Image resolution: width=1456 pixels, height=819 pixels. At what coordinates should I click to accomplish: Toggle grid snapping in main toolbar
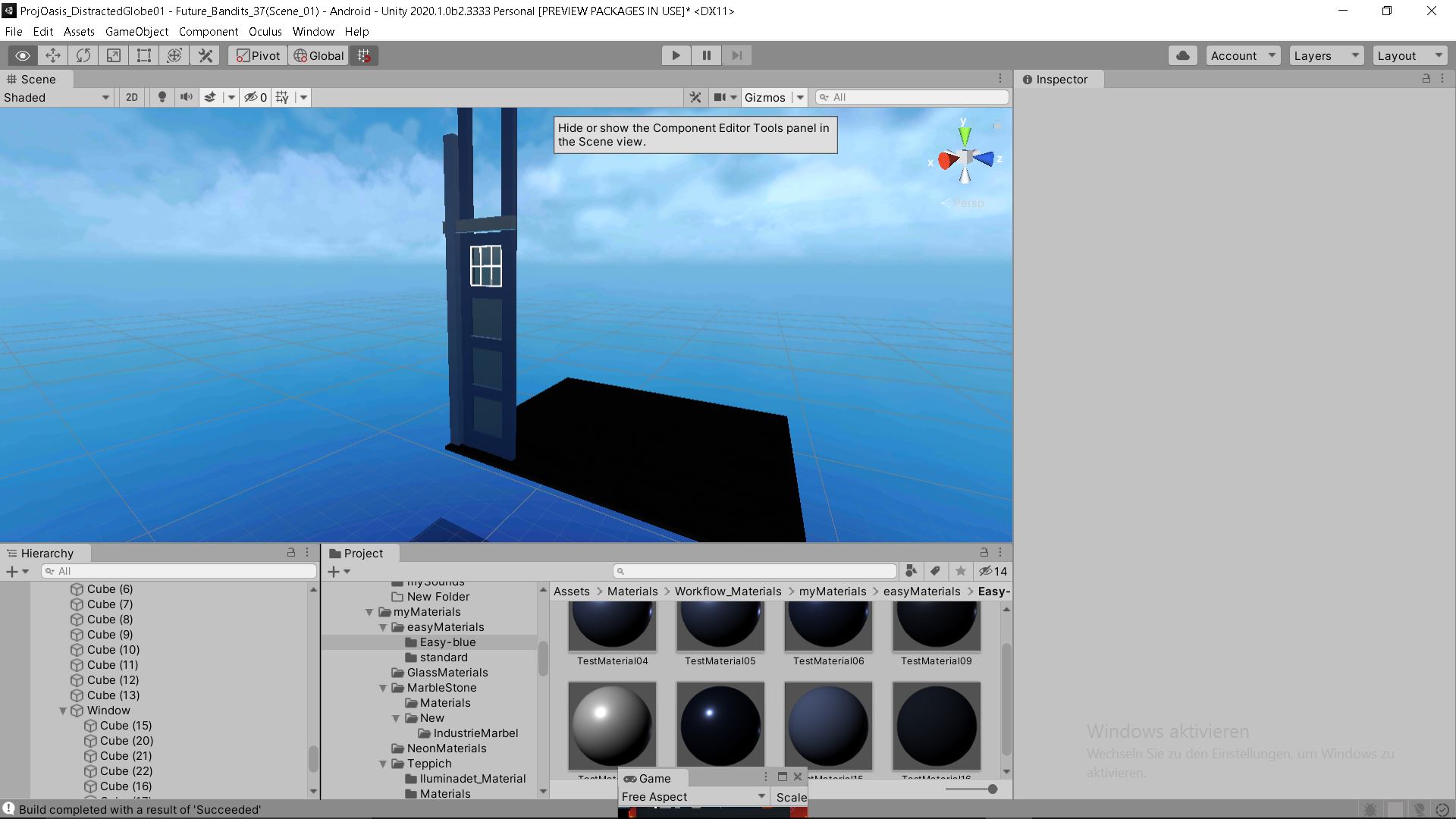click(364, 55)
